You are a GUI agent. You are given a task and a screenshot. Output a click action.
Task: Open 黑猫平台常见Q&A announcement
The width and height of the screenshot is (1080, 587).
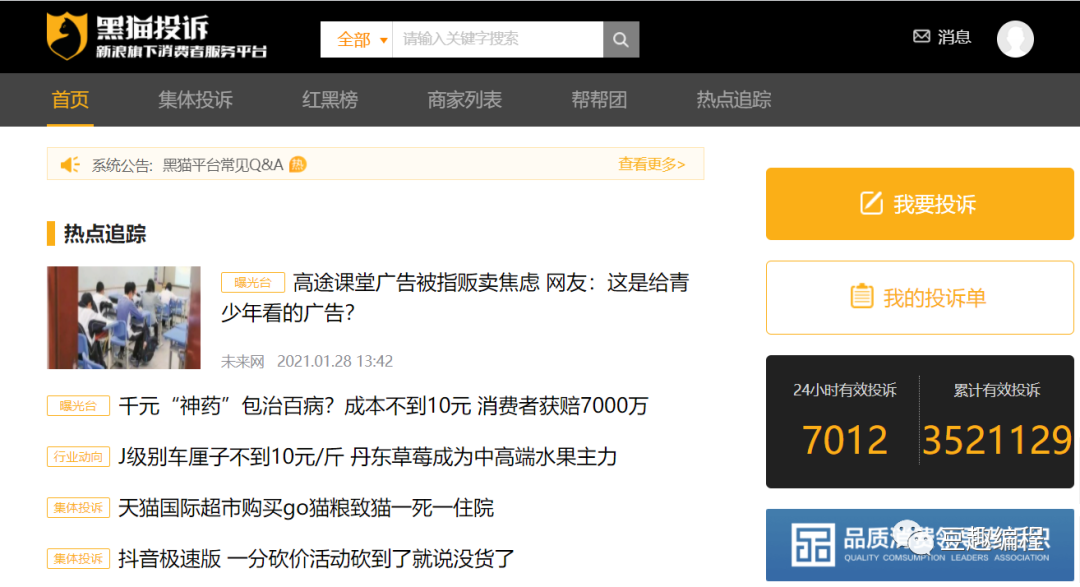[222, 165]
